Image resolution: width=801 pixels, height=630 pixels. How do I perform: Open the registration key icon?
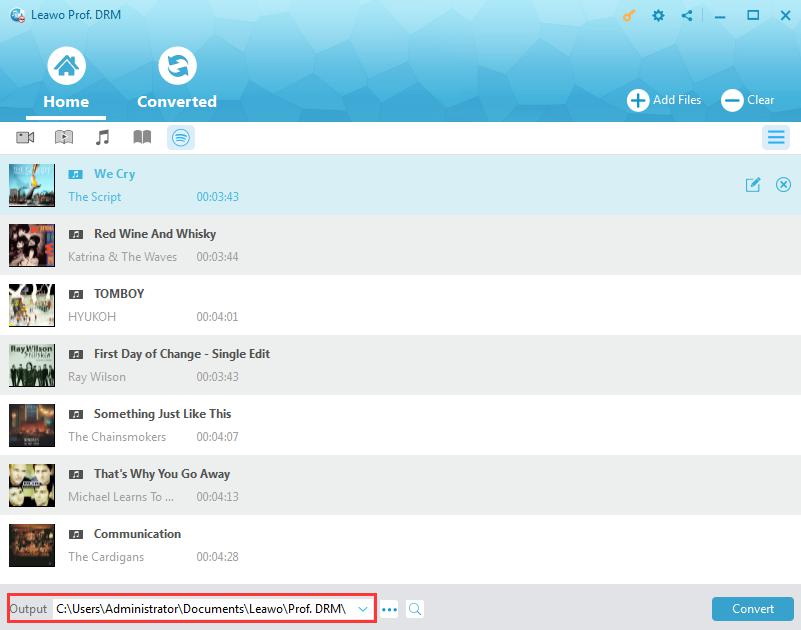(x=629, y=16)
